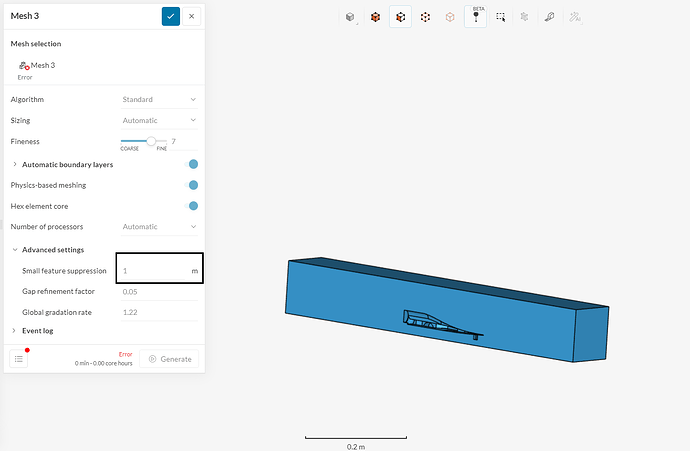Viewport: 690px width, 451px height.
Task: Open Number of processors dropdown
Action: tap(159, 227)
